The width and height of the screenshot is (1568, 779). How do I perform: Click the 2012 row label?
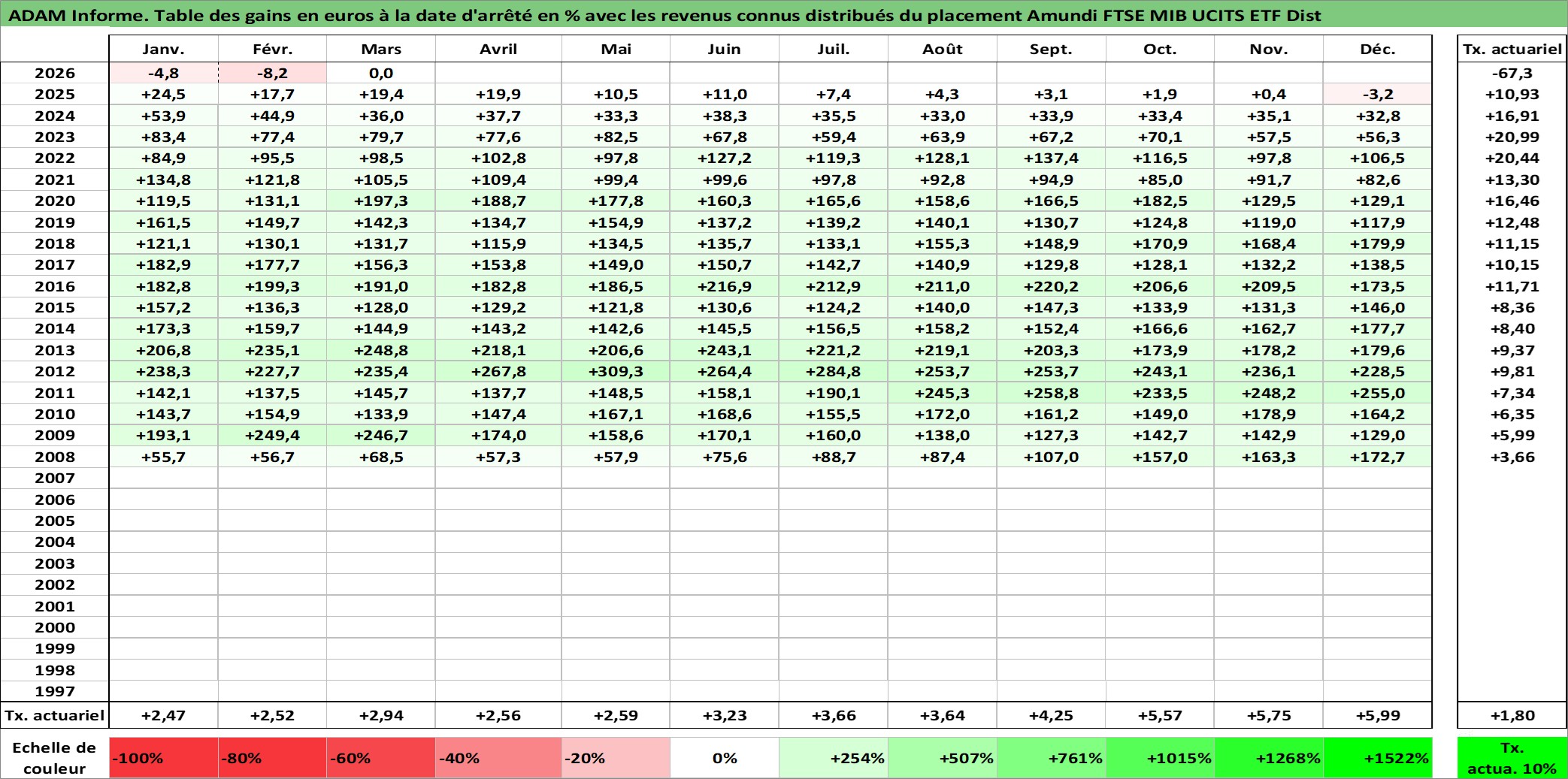55,371
